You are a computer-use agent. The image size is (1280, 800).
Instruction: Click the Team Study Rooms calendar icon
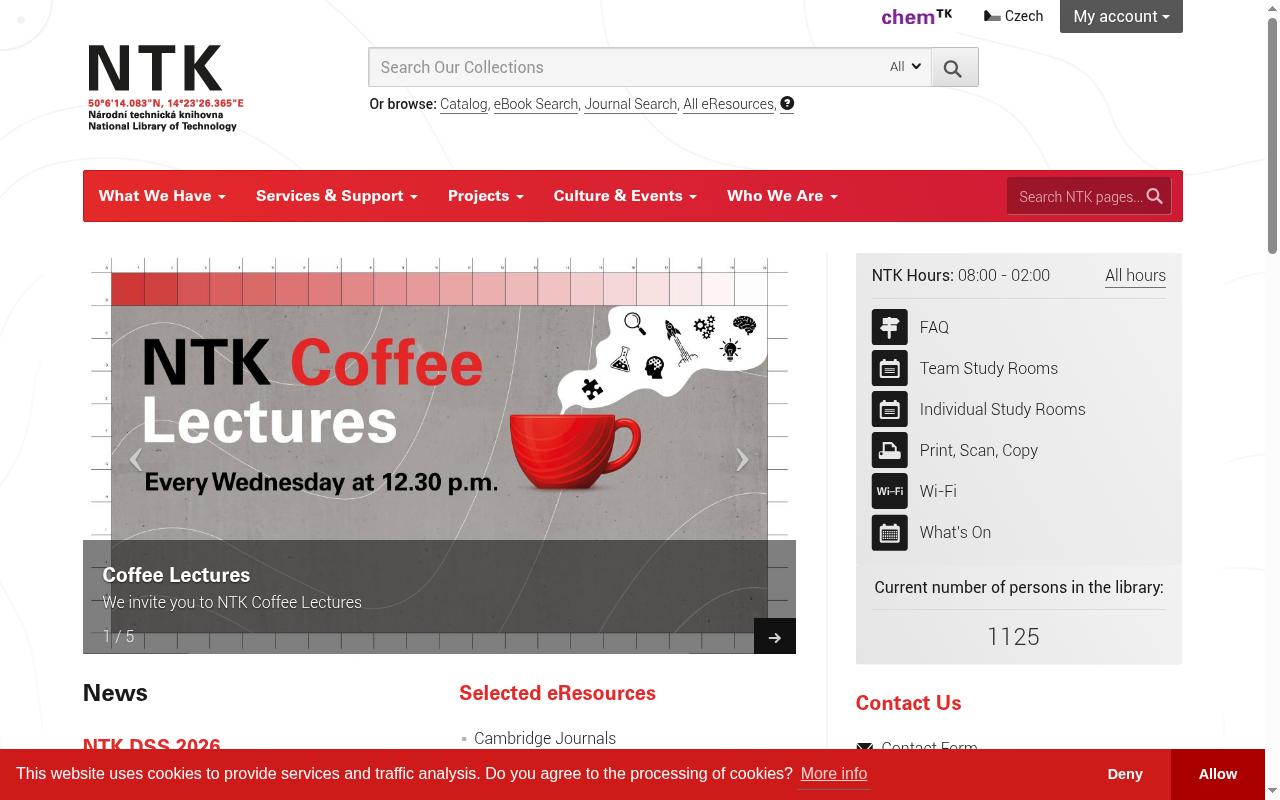coord(889,369)
